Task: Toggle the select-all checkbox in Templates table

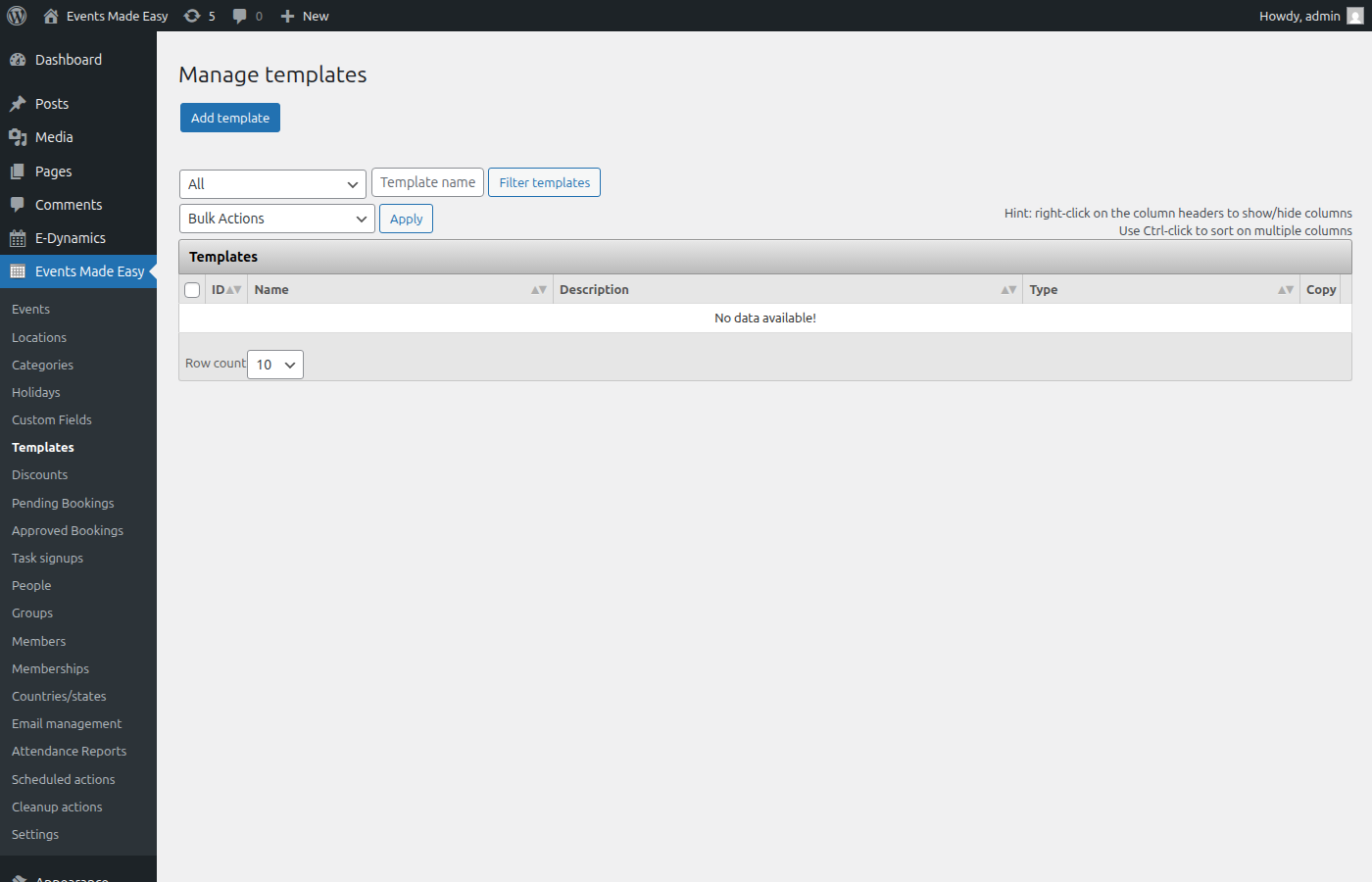Action: (191, 289)
